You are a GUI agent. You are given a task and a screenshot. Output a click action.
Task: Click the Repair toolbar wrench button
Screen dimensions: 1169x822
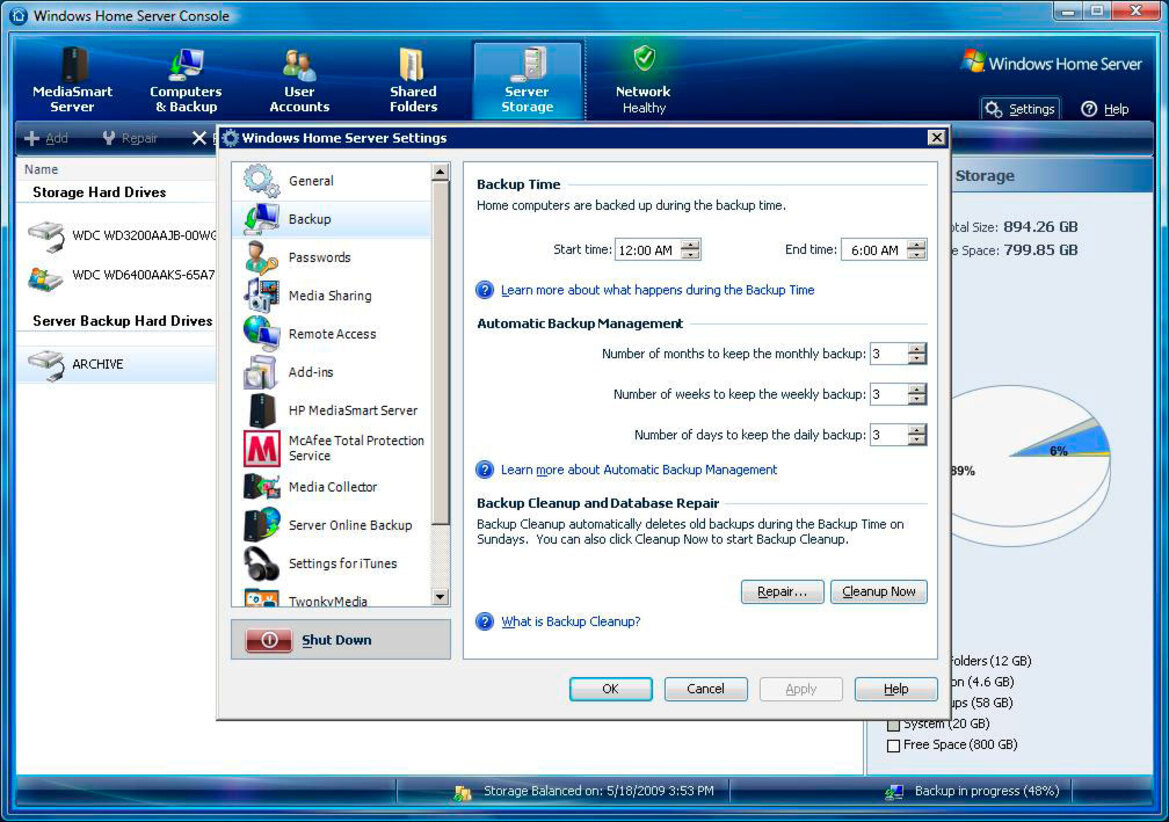(129, 138)
